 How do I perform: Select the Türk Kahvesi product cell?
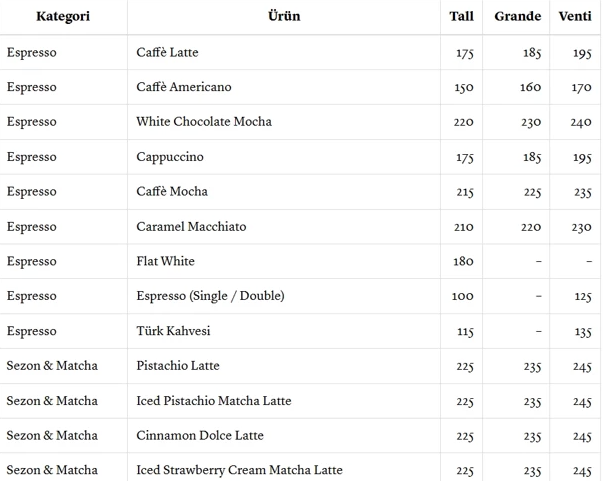[173, 331]
